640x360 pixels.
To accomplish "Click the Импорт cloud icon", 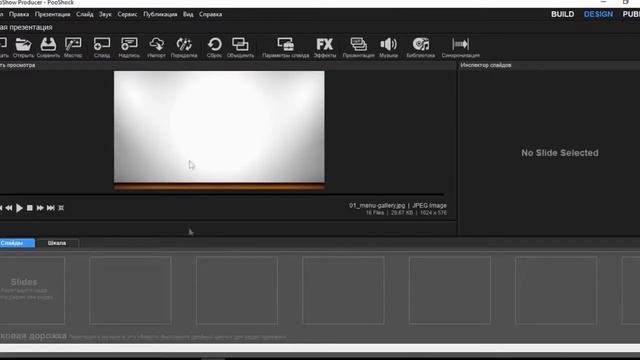I will pyautogui.click(x=156, y=44).
